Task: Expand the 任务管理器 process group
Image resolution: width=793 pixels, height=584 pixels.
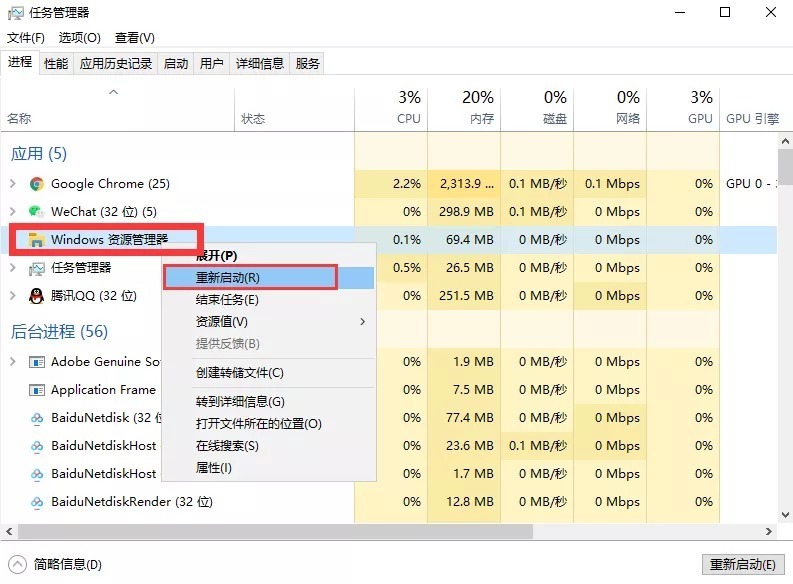Action: coord(13,267)
